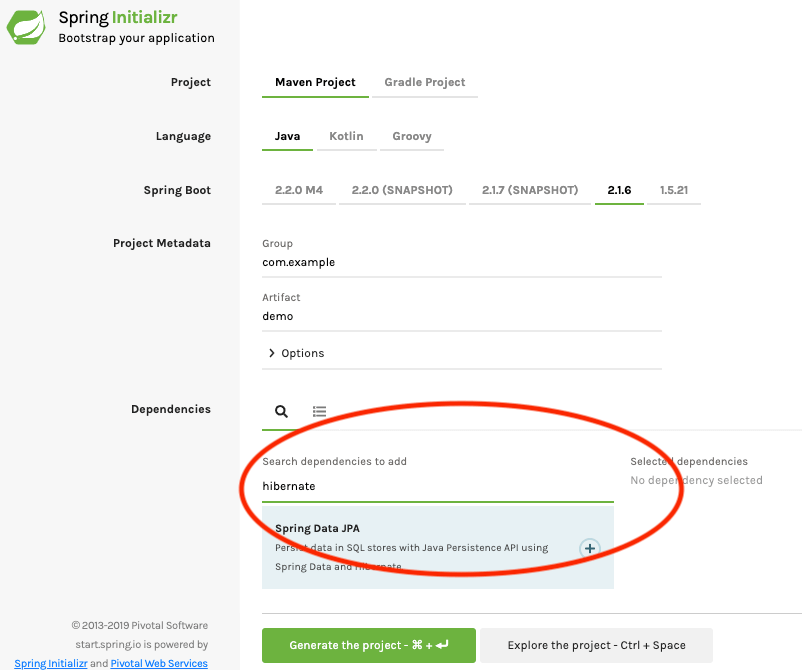Expand the Options section chevron
This screenshot has width=802, height=670.
click(x=272, y=353)
